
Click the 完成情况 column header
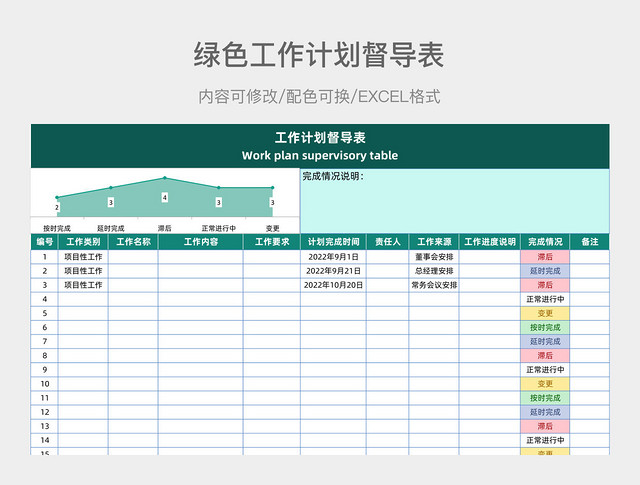click(x=545, y=242)
